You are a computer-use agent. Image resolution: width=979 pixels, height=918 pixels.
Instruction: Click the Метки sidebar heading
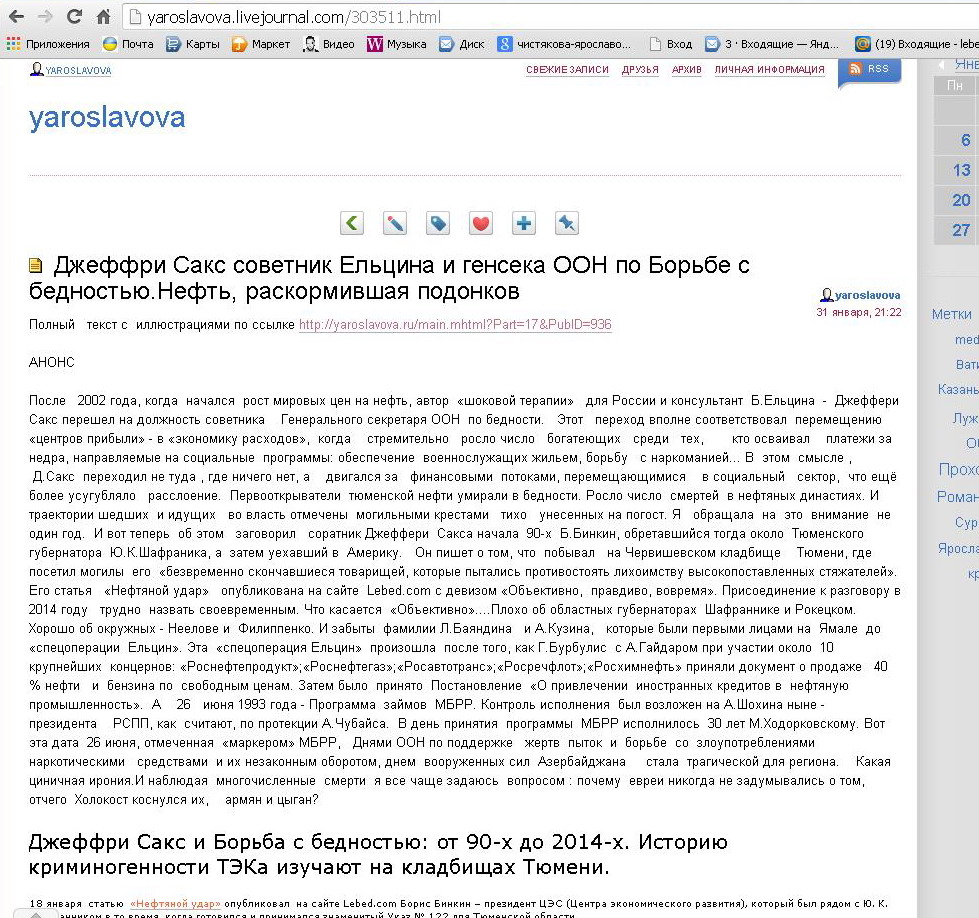click(952, 314)
